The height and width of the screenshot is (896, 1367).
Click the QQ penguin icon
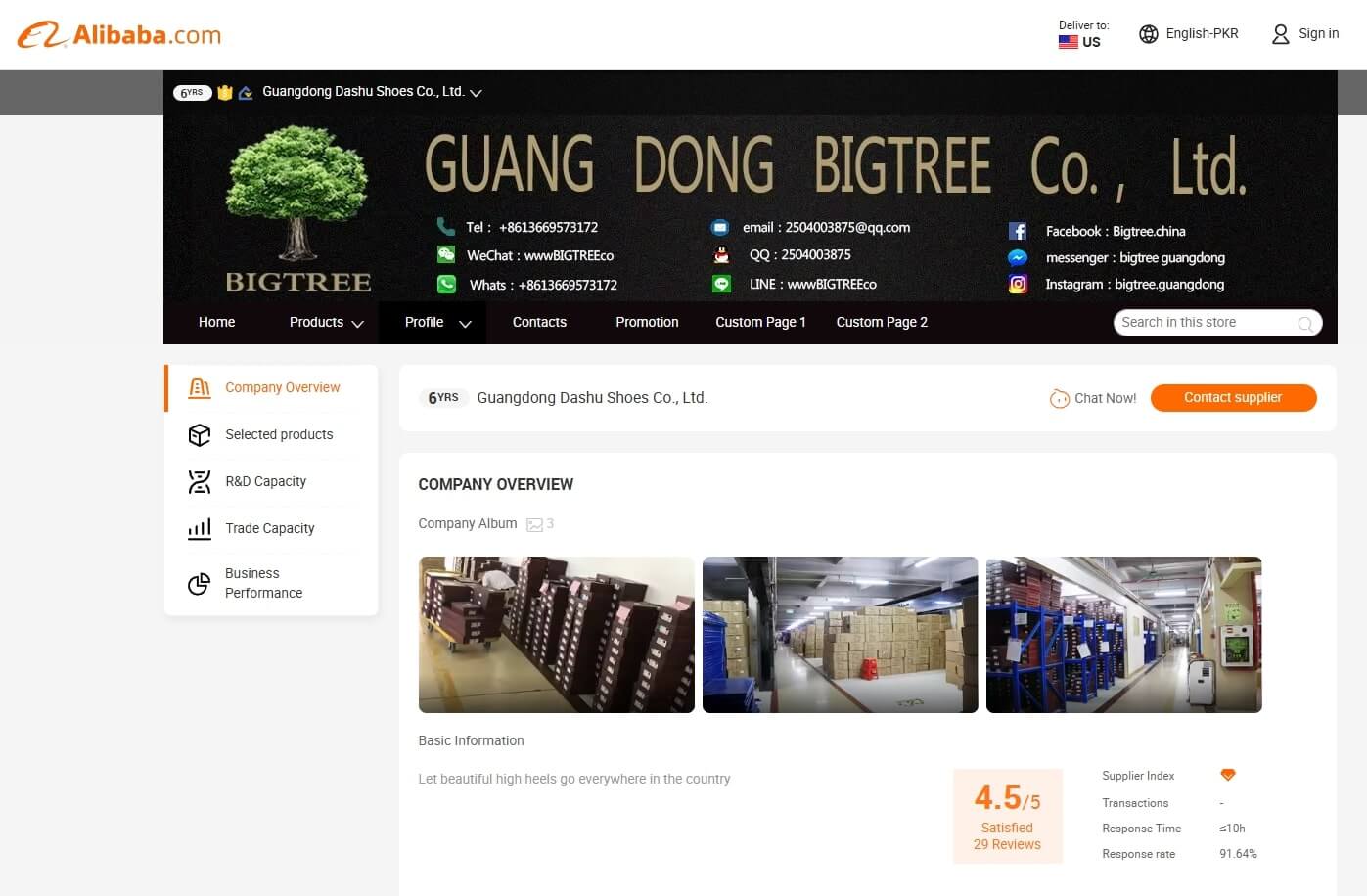click(721, 255)
